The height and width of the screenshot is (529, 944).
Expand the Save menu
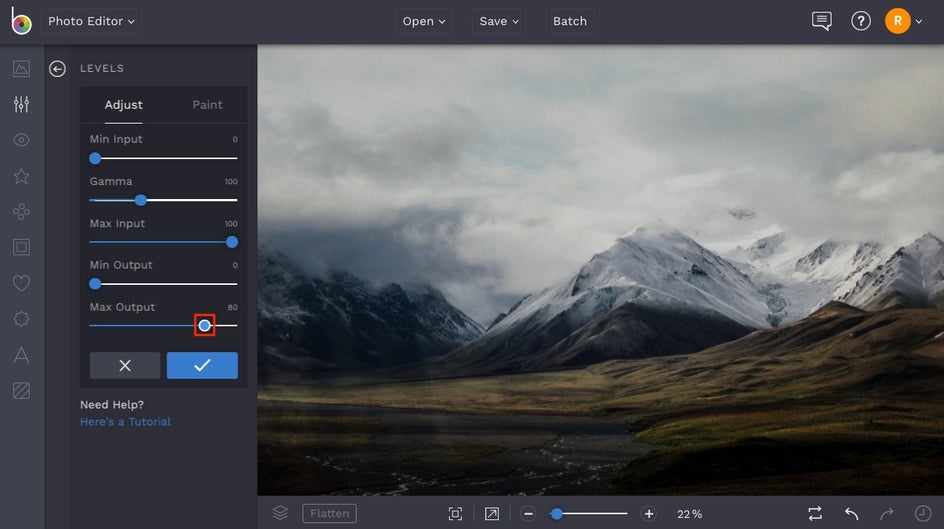point(498,21)
